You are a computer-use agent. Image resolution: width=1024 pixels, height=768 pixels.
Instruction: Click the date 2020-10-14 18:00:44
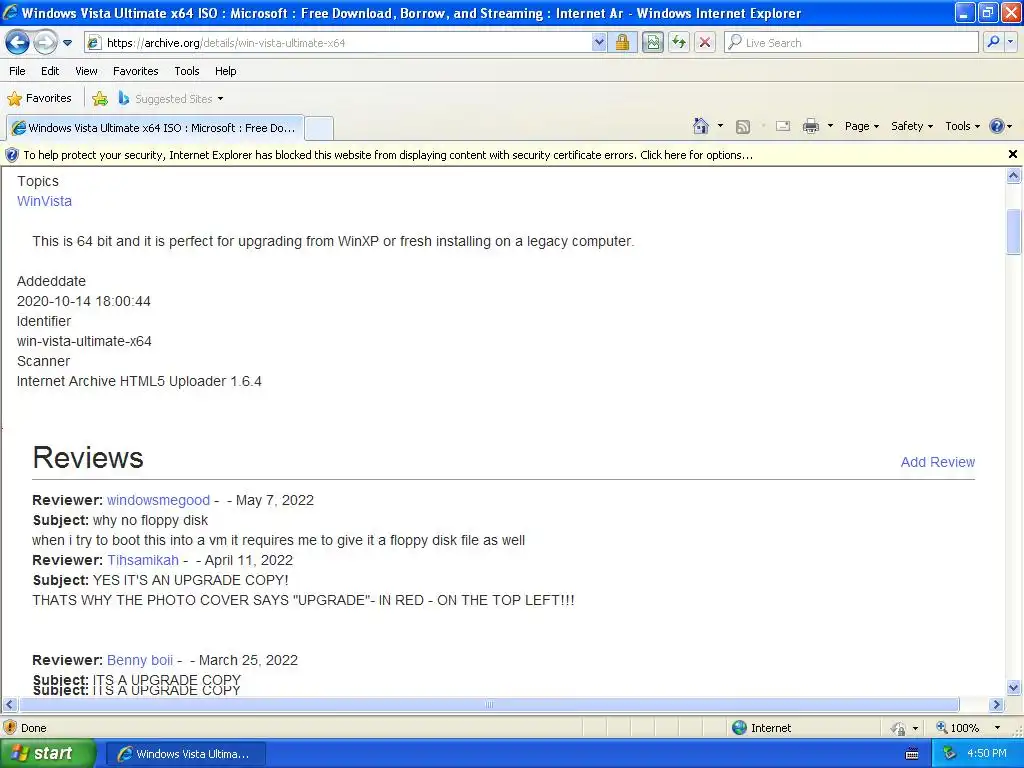coord(84,301)
